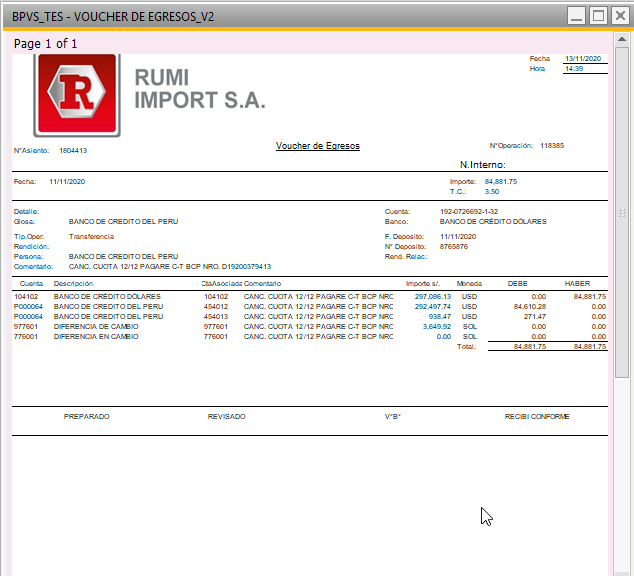Click the REVISADO signature label
The image size is (634, 576).
(226, 417)
